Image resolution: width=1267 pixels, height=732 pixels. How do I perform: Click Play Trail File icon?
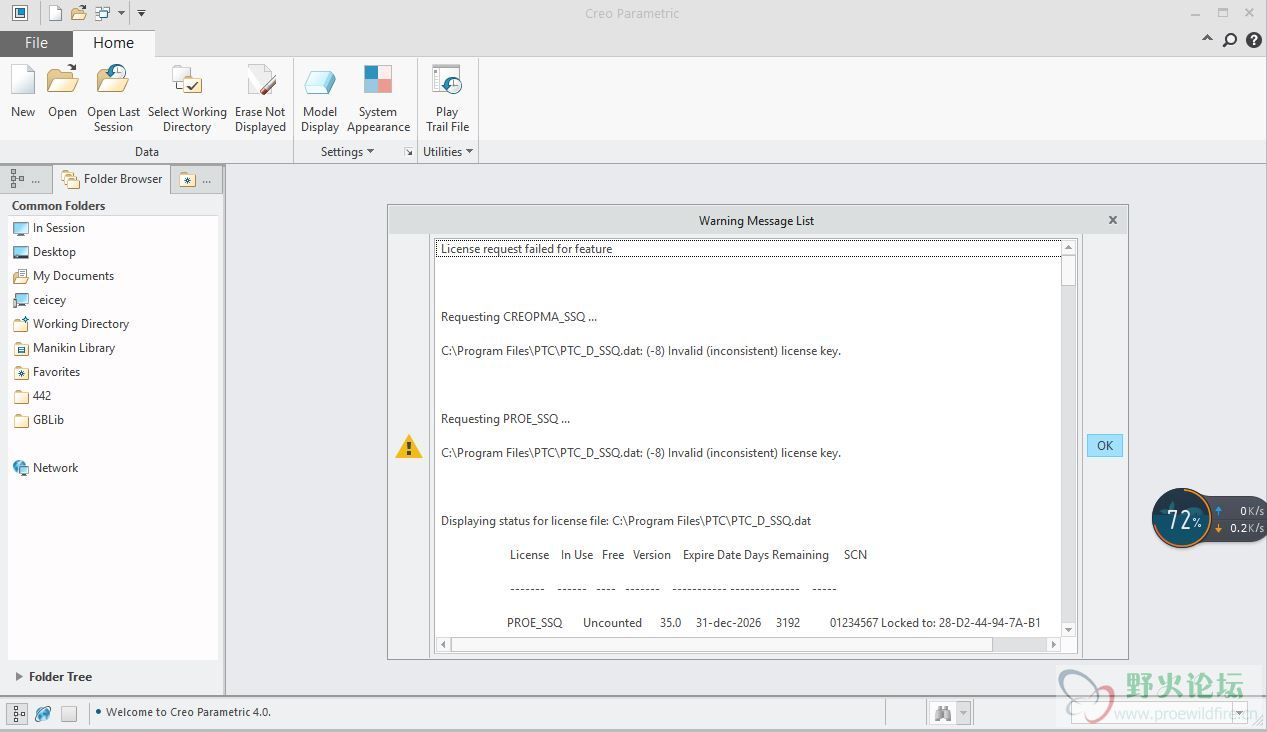(x=447, y=81)
